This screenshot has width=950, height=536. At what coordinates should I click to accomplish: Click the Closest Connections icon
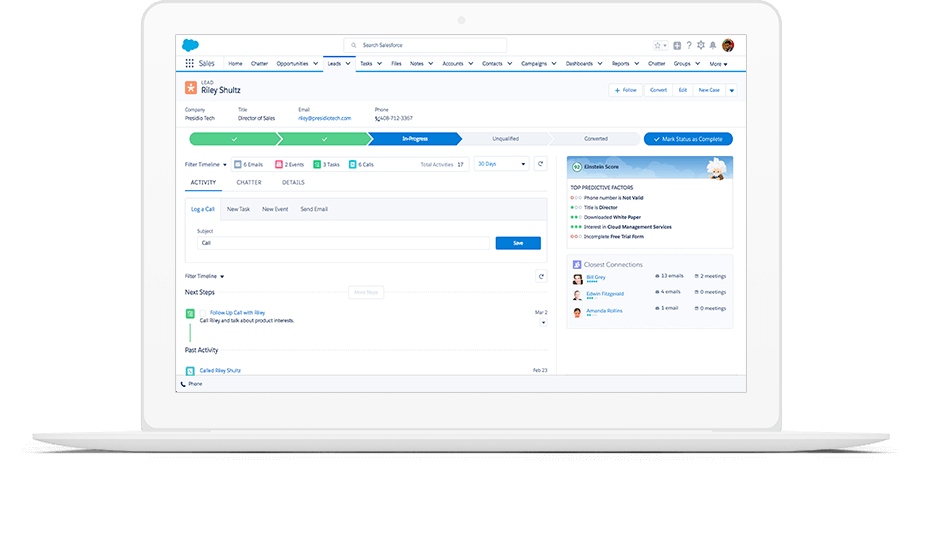tap(577, 265)
